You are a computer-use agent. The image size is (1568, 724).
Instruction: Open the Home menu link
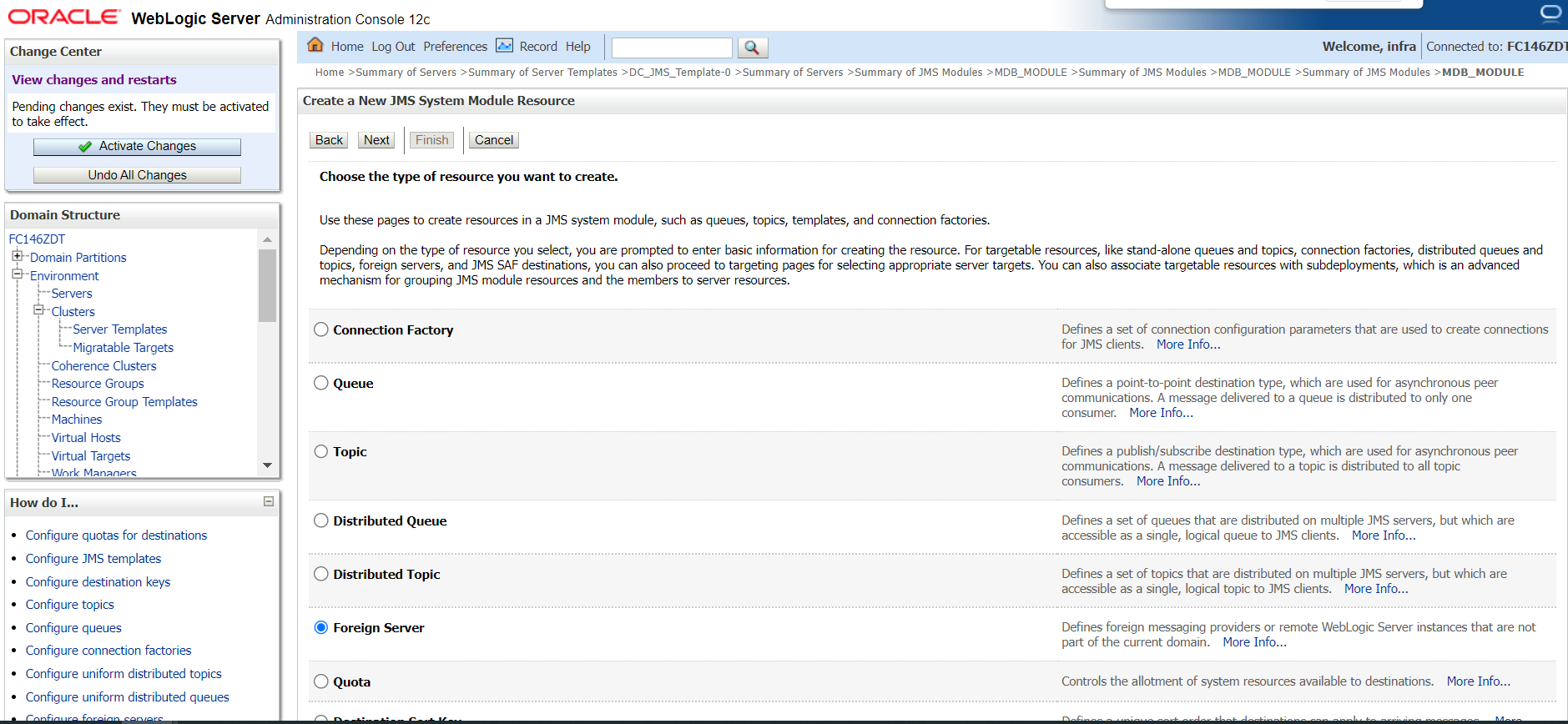[x=347, y=47]
